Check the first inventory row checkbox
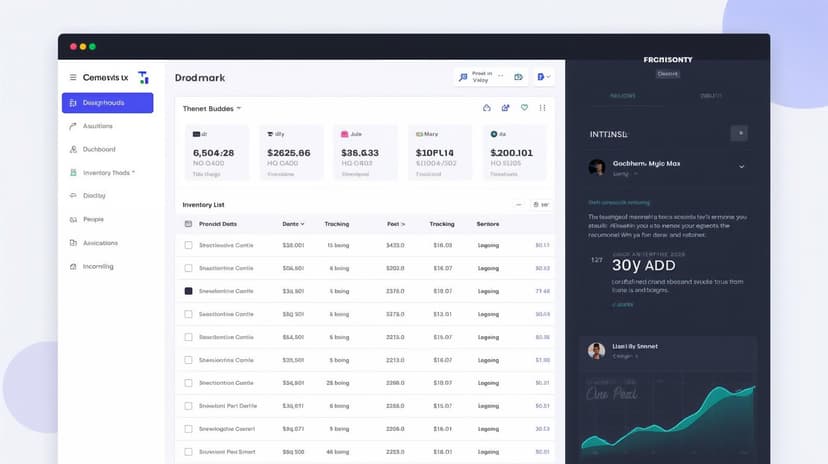The image size is (828, 464). pyautogui.click(x=188, y=245)
